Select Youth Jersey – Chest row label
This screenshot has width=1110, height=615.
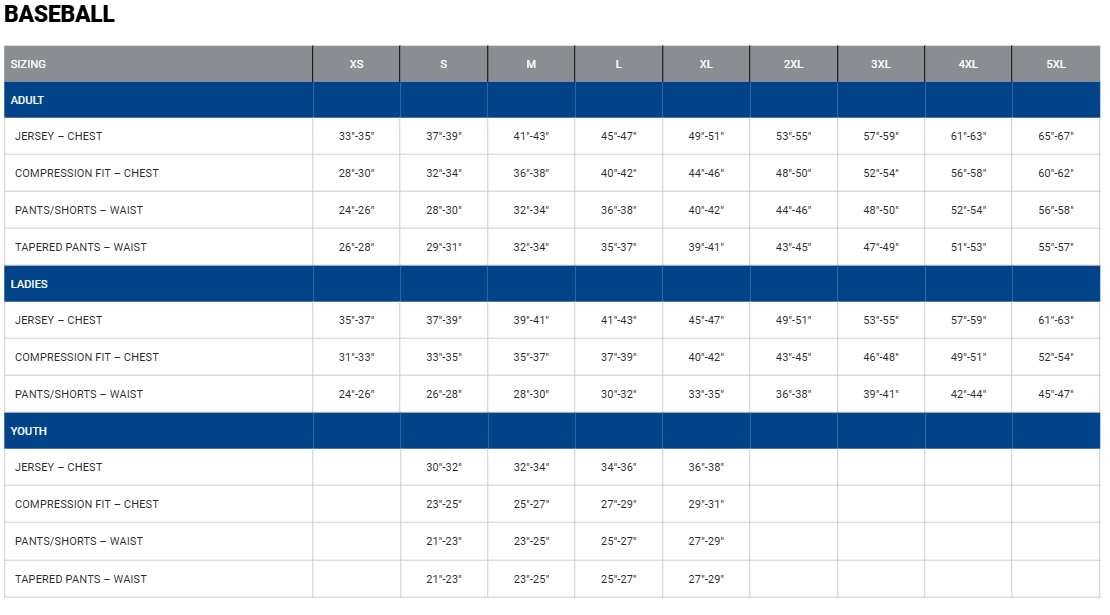pos(59,467)
